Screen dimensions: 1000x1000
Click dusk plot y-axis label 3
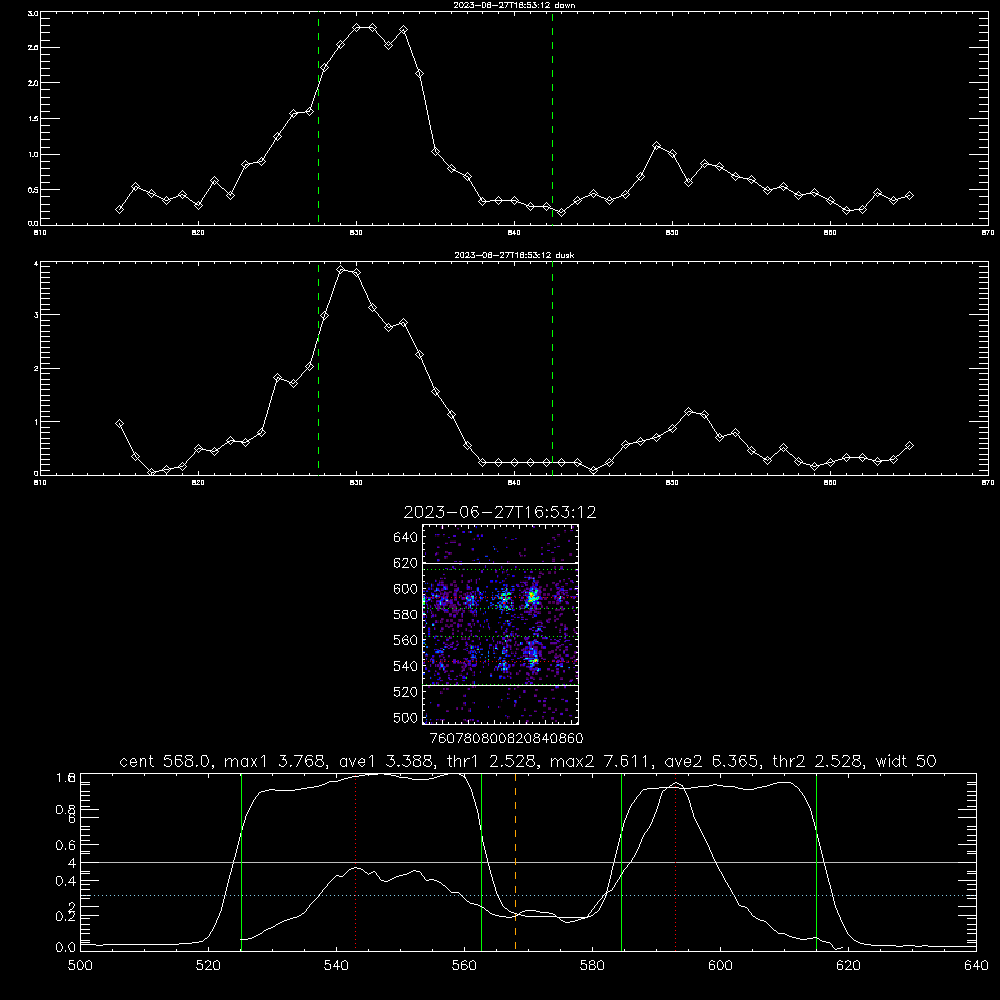pos(36,315)
